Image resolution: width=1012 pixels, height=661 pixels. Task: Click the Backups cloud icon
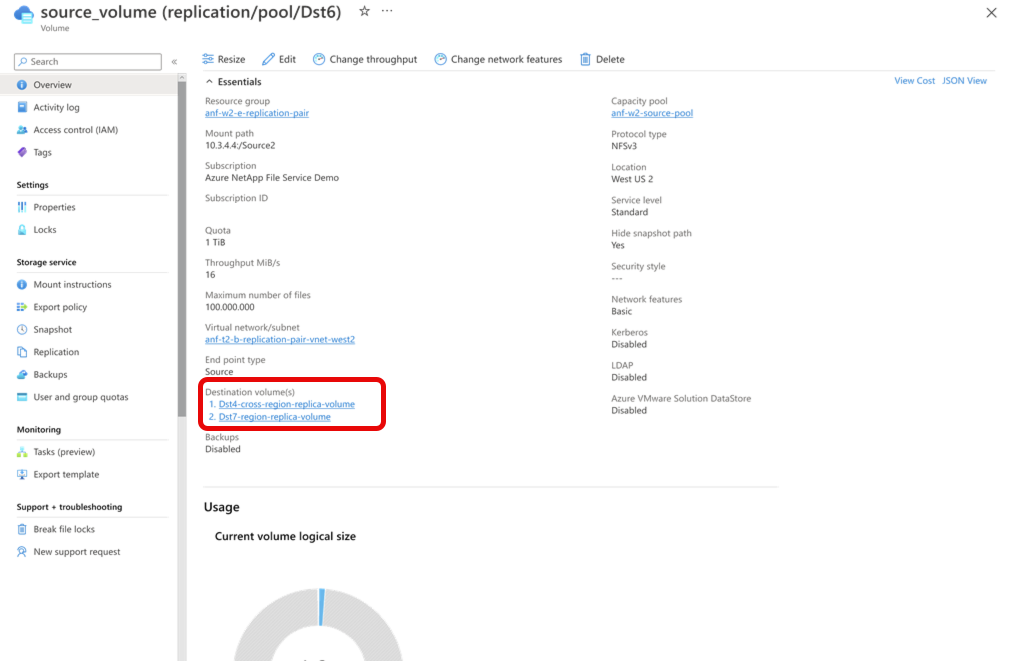(x=22, y=374)
